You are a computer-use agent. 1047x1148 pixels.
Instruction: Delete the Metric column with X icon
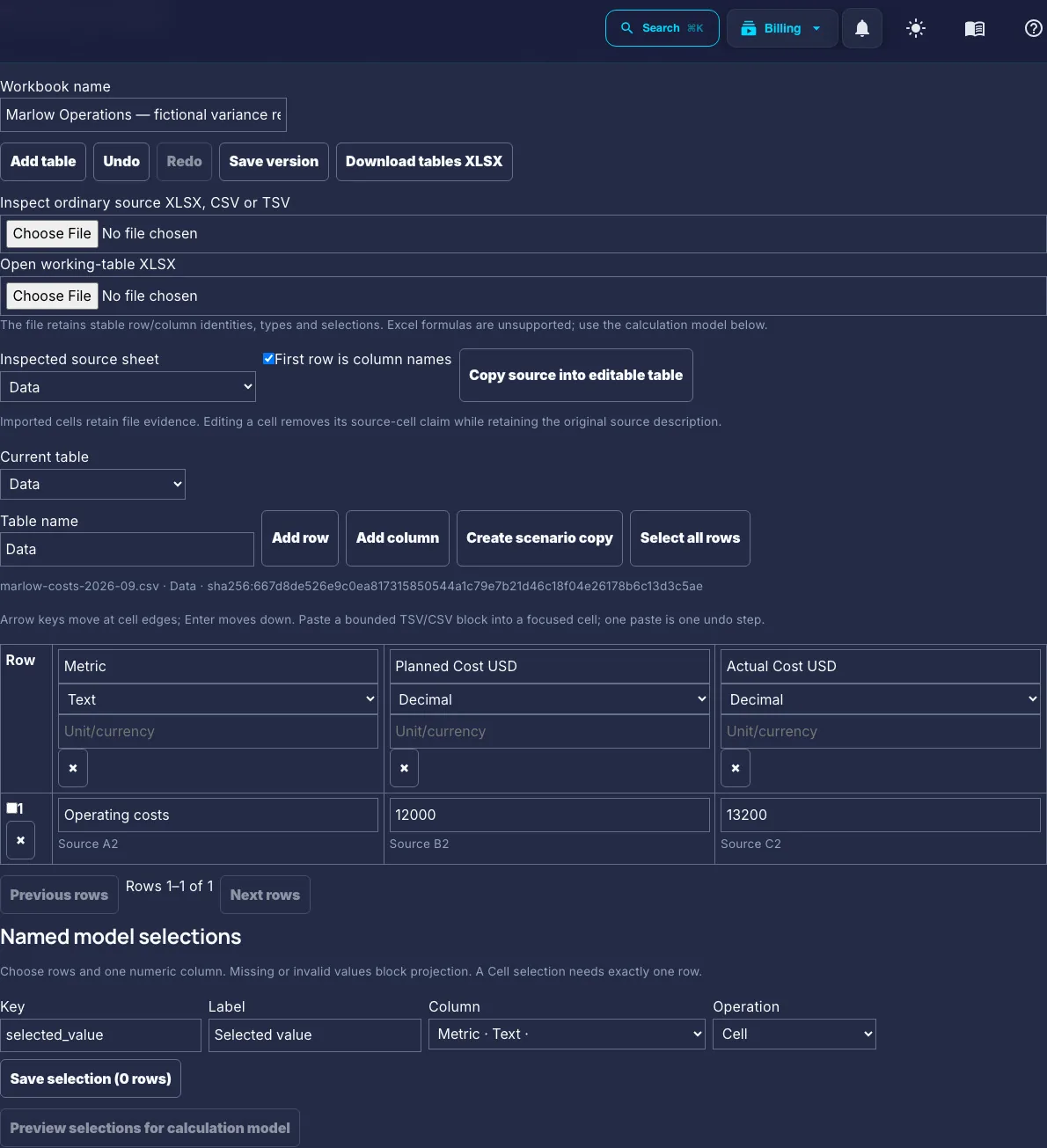[73, 768]
